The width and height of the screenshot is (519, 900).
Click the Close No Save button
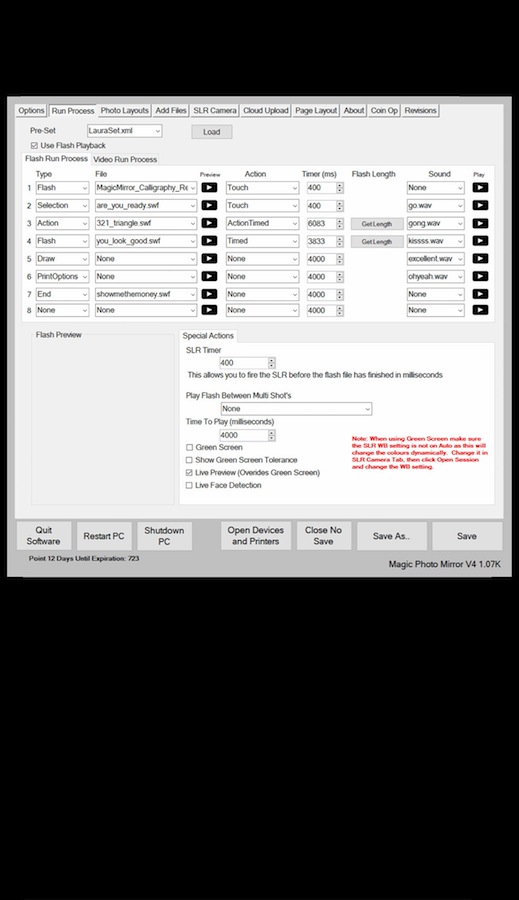click(324, 536)
